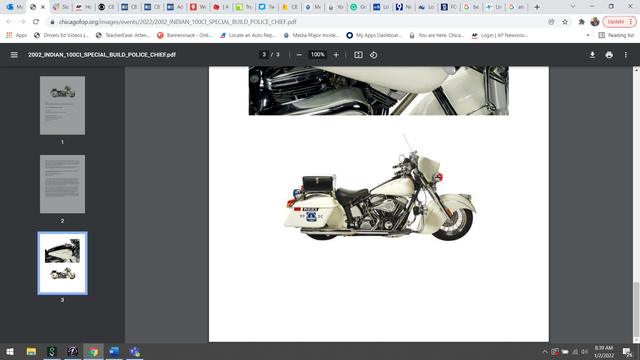Open the PDF viewer more actions menu
Viewport: 640px width, 360px height.
pos(626,55)
